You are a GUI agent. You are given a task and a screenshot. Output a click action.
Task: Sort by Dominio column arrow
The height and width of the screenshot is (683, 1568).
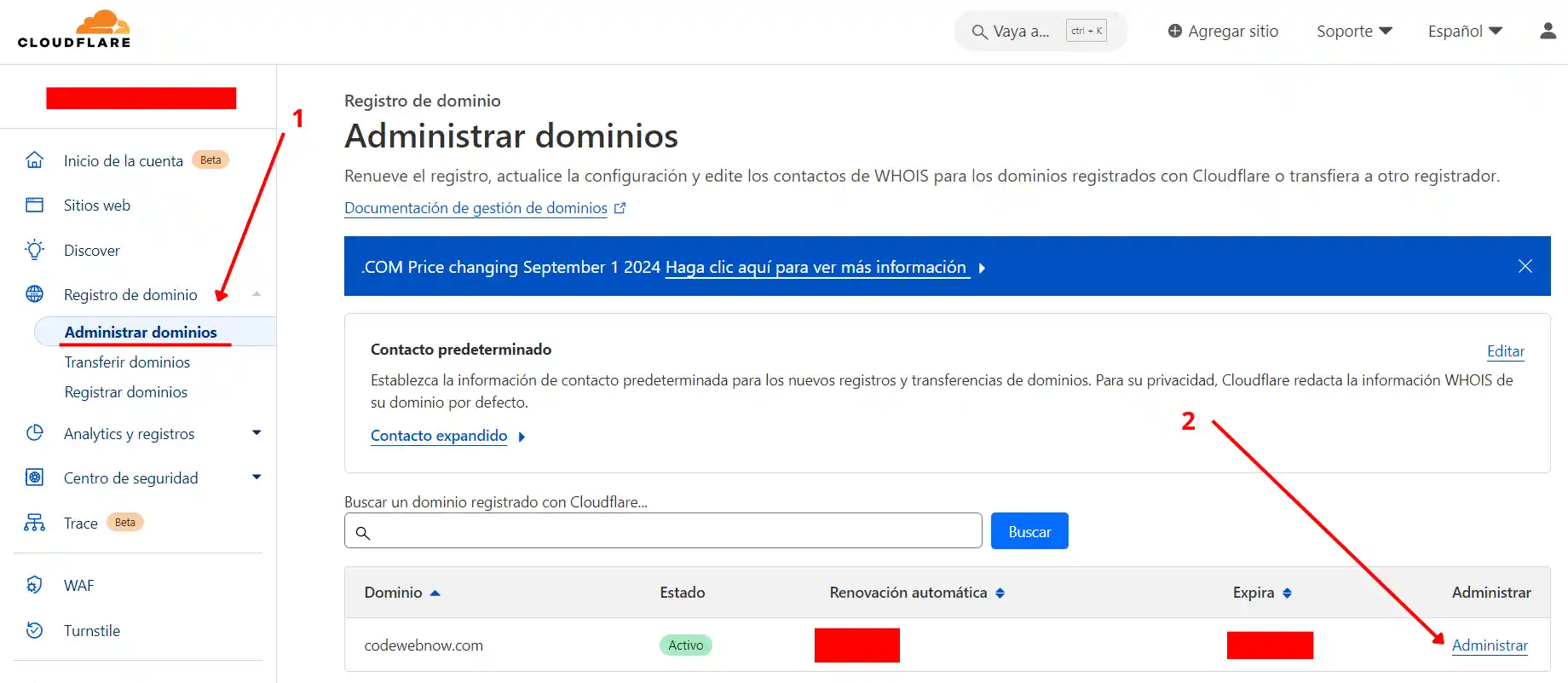435,593
